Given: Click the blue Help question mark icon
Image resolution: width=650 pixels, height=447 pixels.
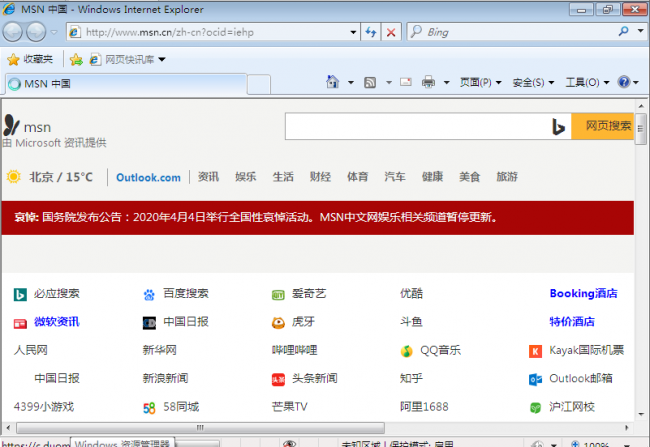Looking at the screenshot, I should [x=623, y=82].
